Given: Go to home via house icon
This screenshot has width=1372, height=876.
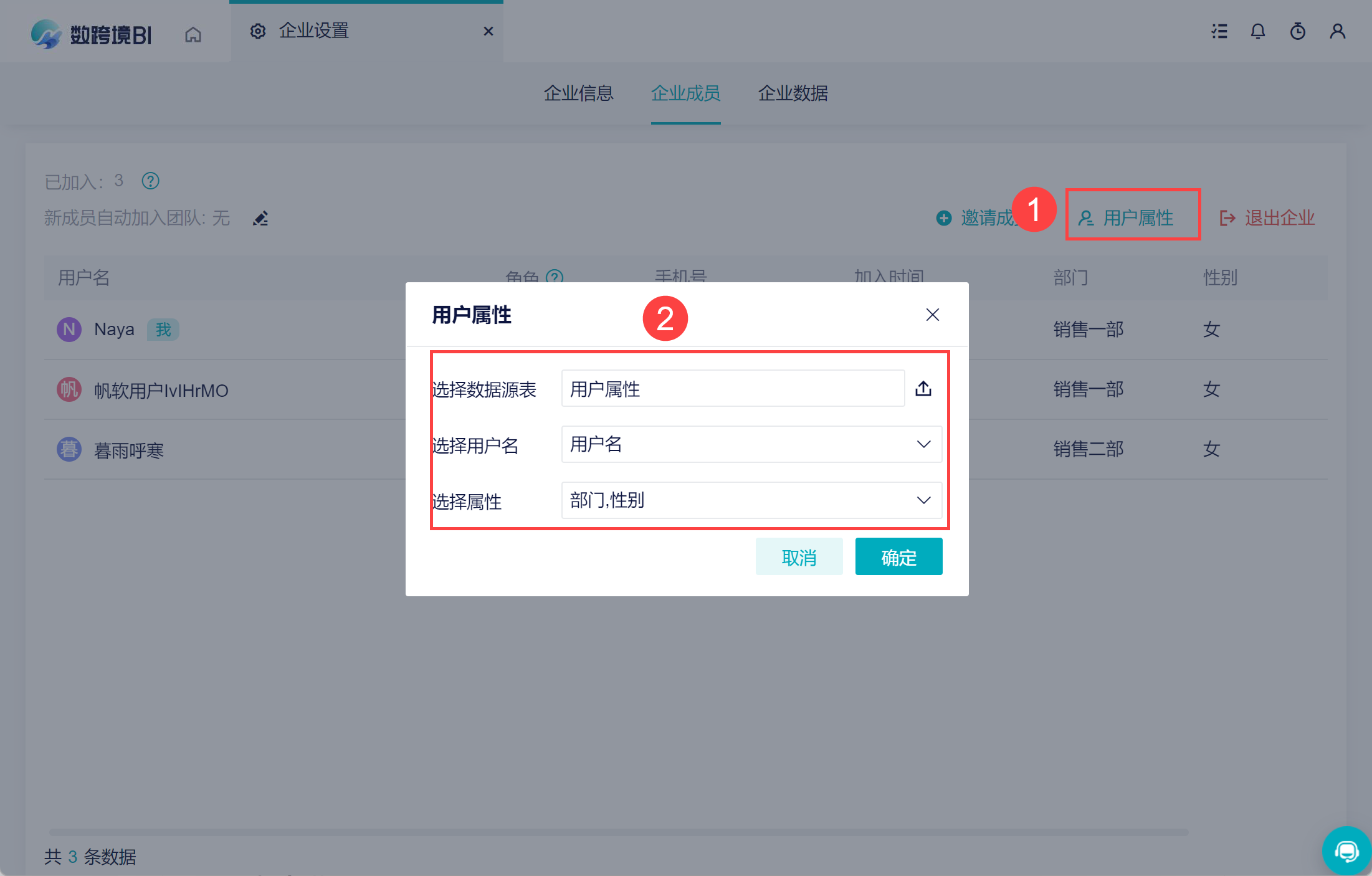Looking at the screenshot, I should point(193,34).
